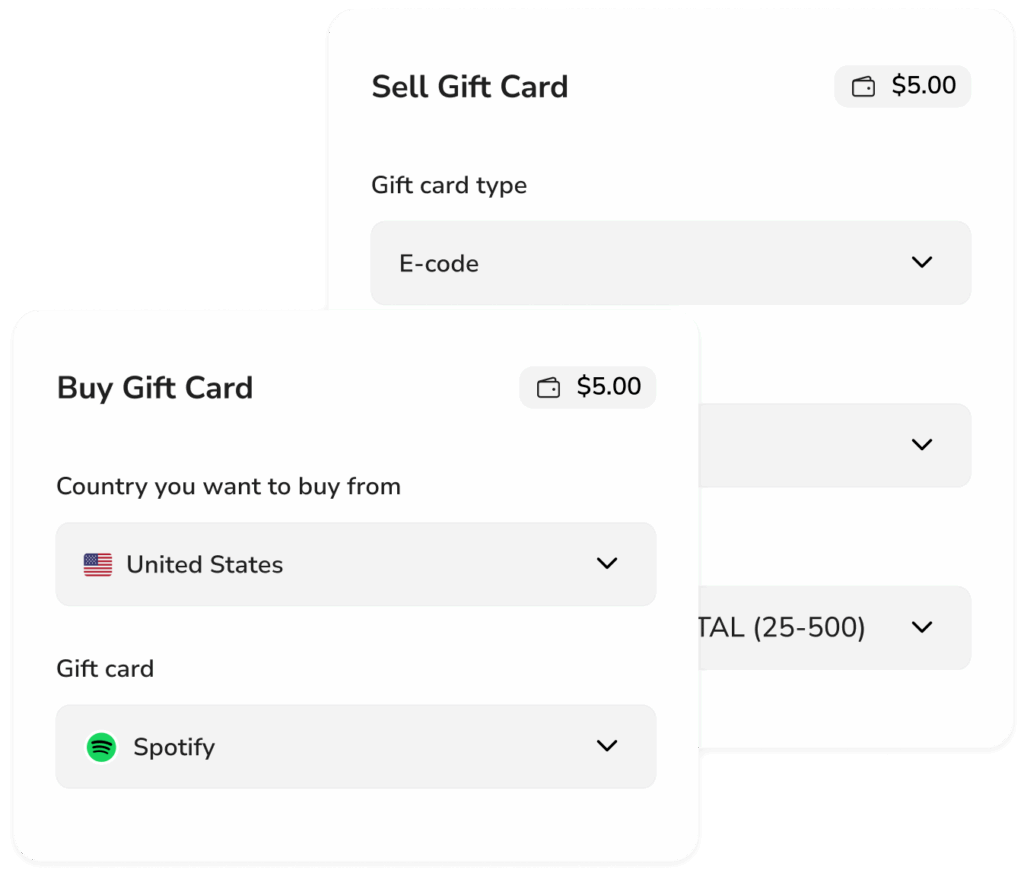Open the United States country dropdown arrow
Screen dimensions: 1024x876
(607, 563)
